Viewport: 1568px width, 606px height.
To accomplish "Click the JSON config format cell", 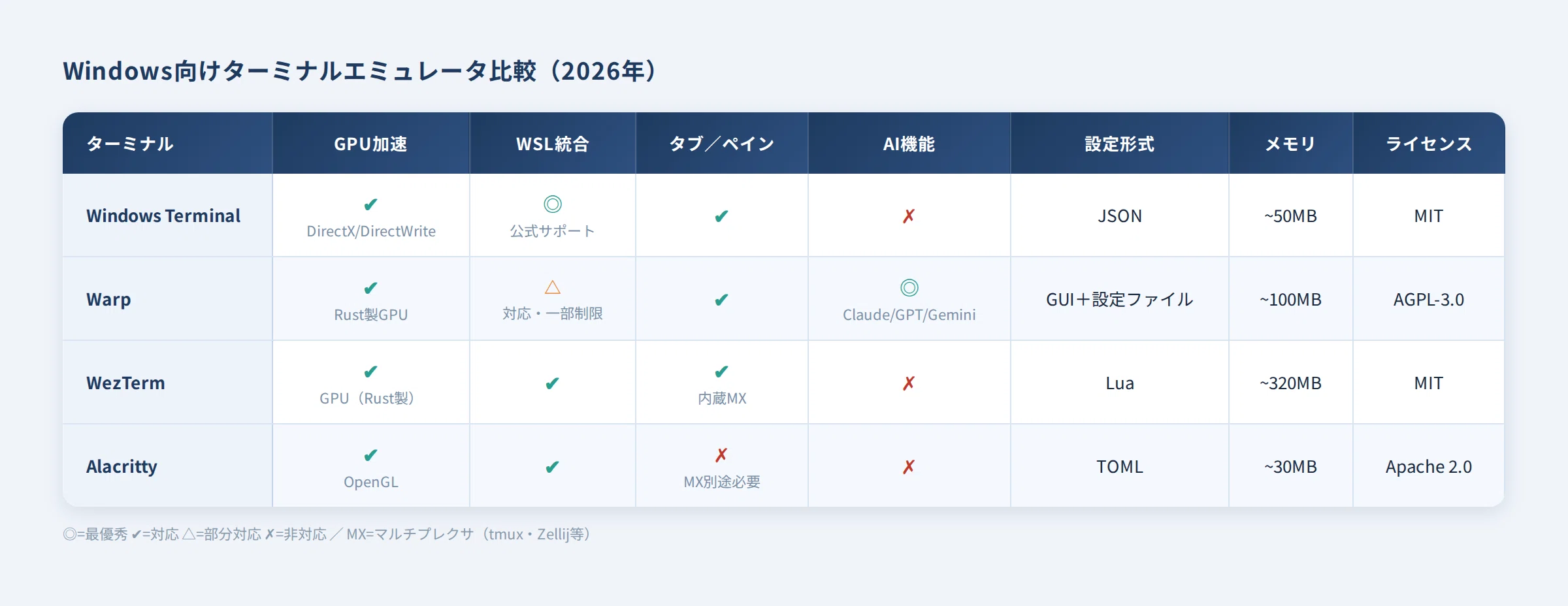I will 1120,216.
